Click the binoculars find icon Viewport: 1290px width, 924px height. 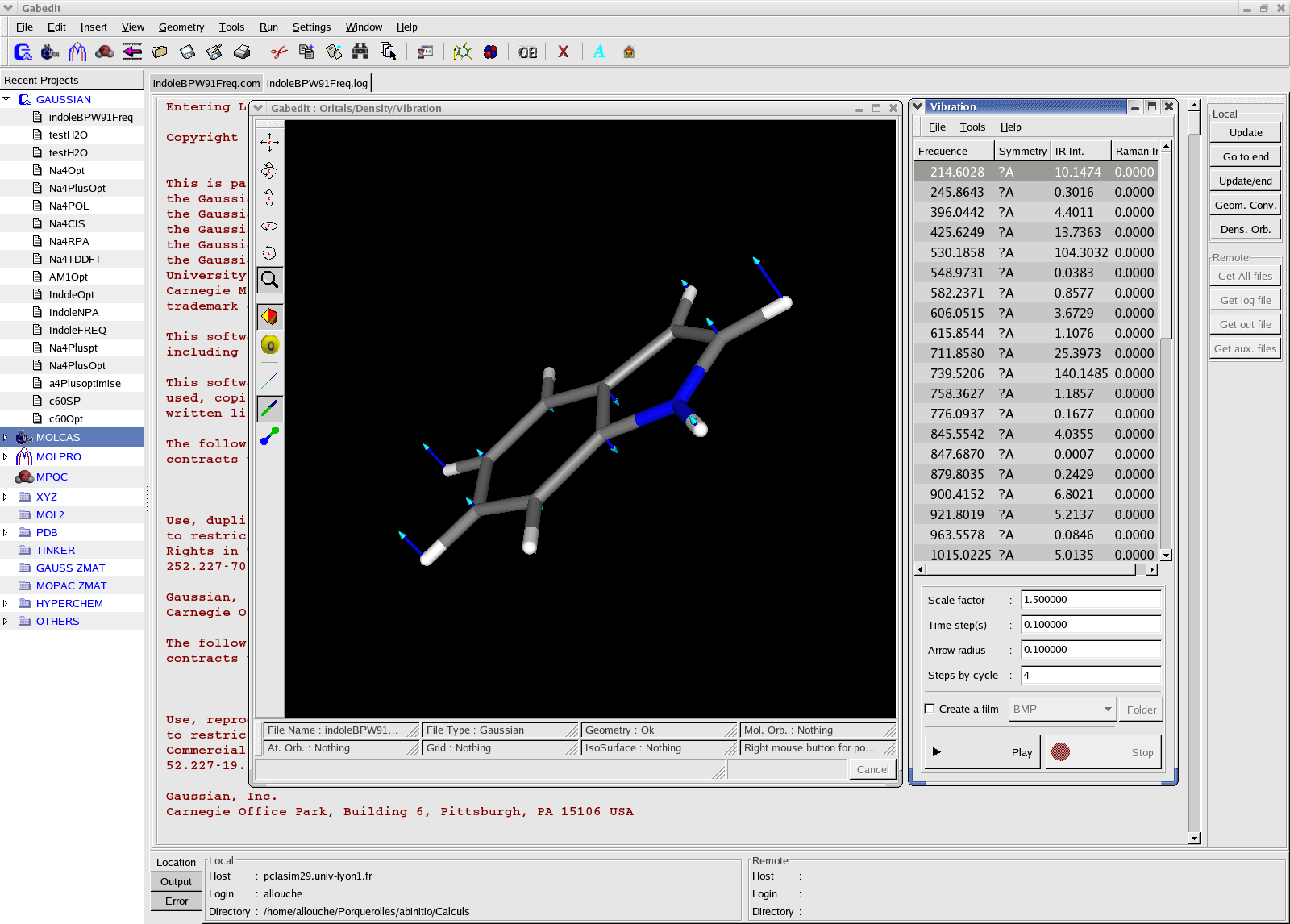coord(360,52)
